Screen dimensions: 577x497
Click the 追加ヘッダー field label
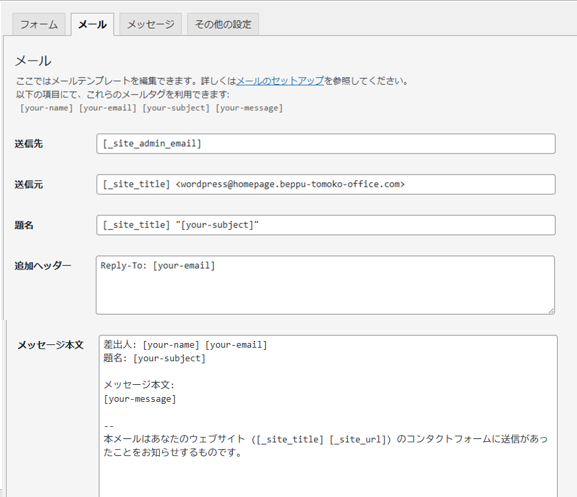coord(43,266)
